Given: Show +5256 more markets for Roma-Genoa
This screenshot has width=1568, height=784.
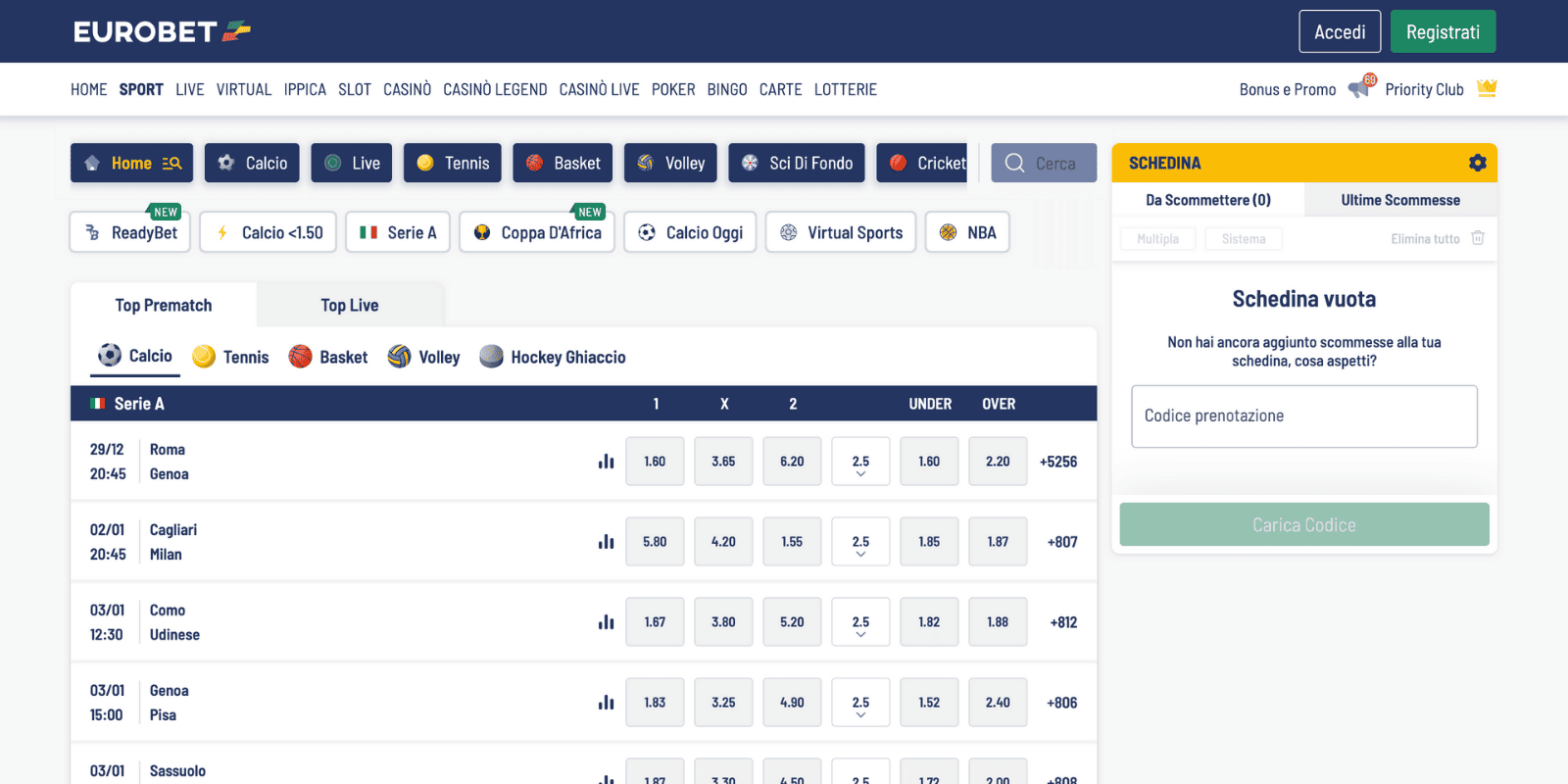Looking at the screenshot, I should pos(1058,462).
